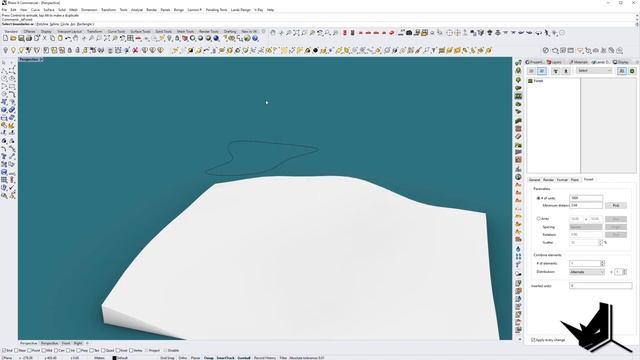
Task: Switch to the Front viewport tab
Action: coord(66,343)
